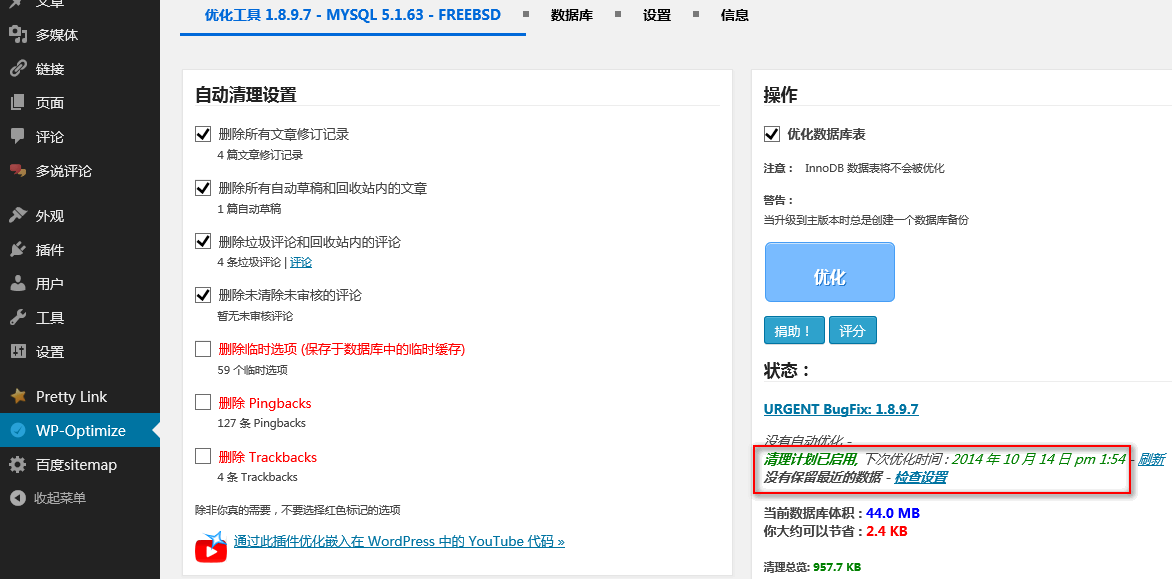The height and width of the screenshot is (579, 1172).
Task: Click the 2.4 KB savings value
Action: click(887, 531)
